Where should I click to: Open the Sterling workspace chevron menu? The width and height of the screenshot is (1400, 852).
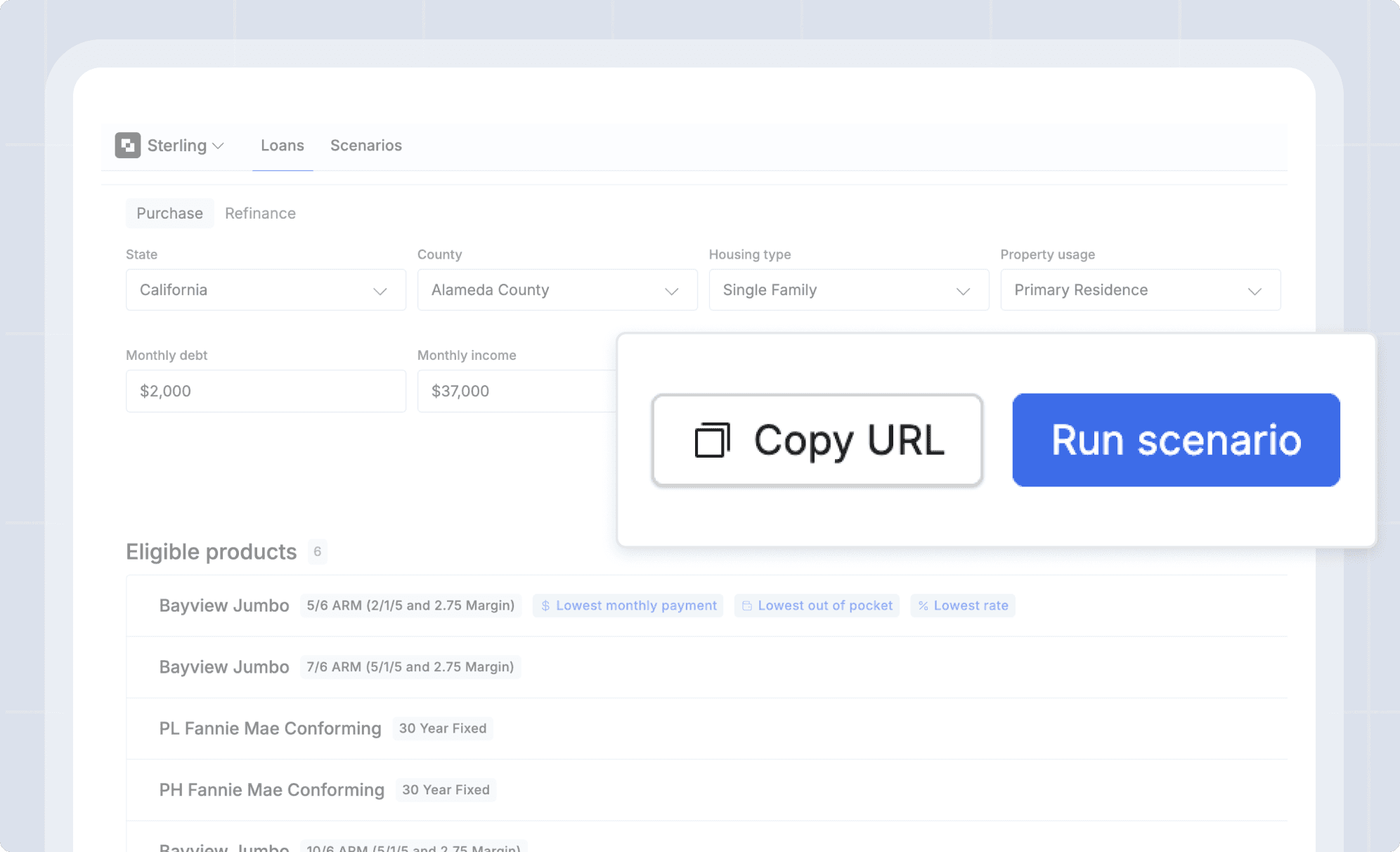(218, 146)
